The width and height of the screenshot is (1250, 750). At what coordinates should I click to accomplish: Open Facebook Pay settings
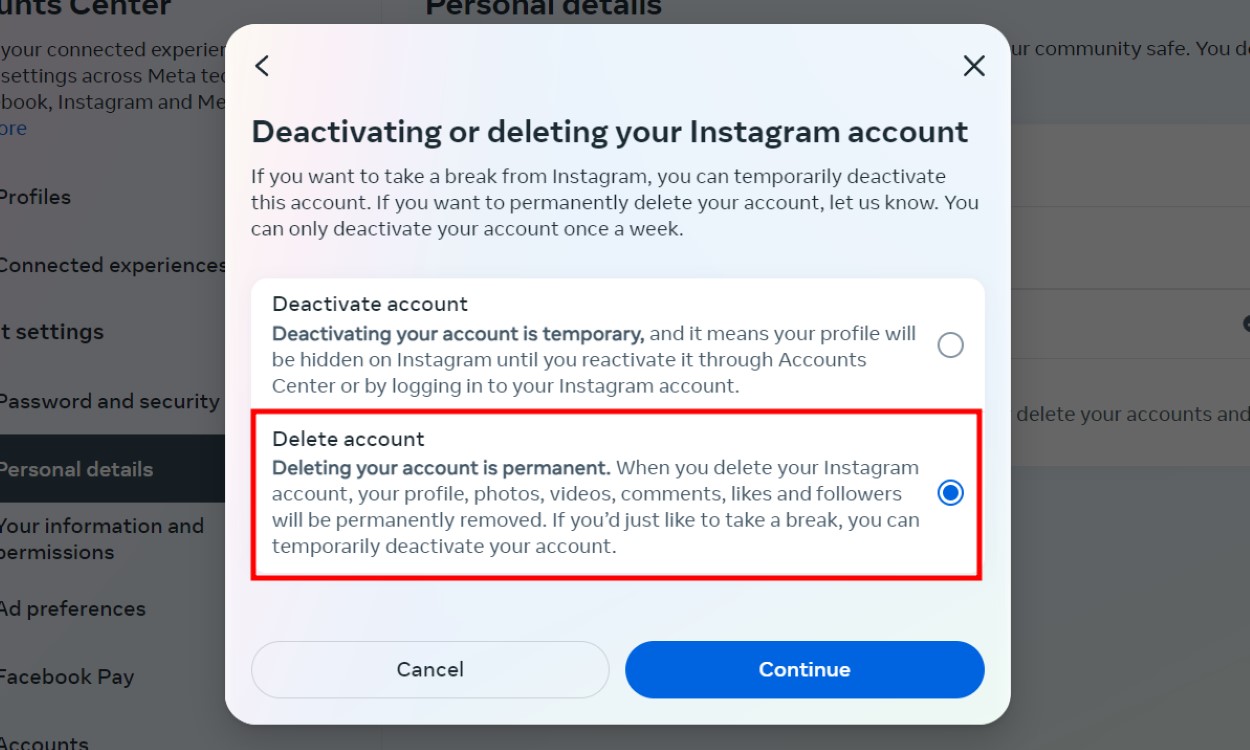tap(67, 676)
